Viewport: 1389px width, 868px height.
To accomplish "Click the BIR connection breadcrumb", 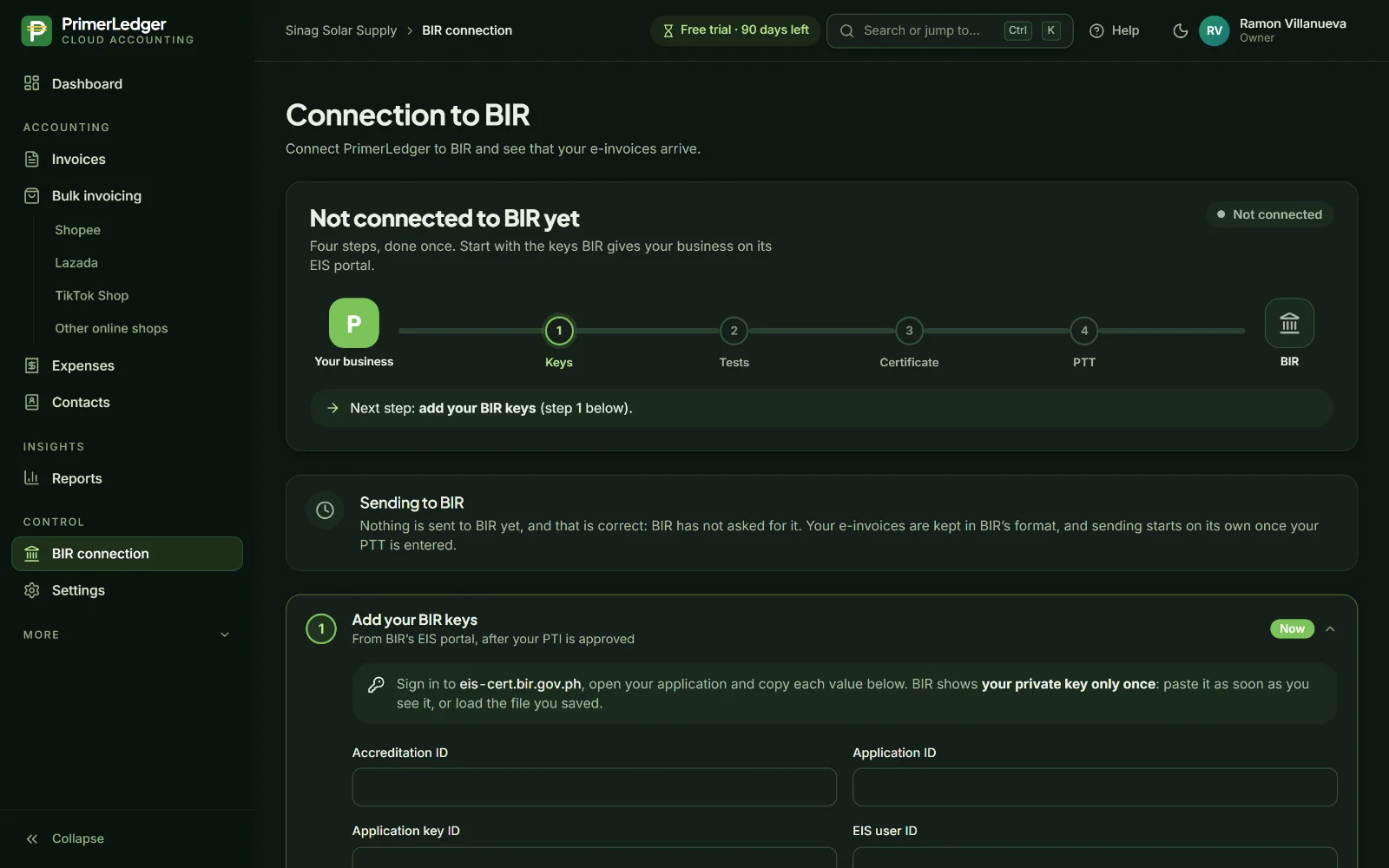I will [467, 30].
